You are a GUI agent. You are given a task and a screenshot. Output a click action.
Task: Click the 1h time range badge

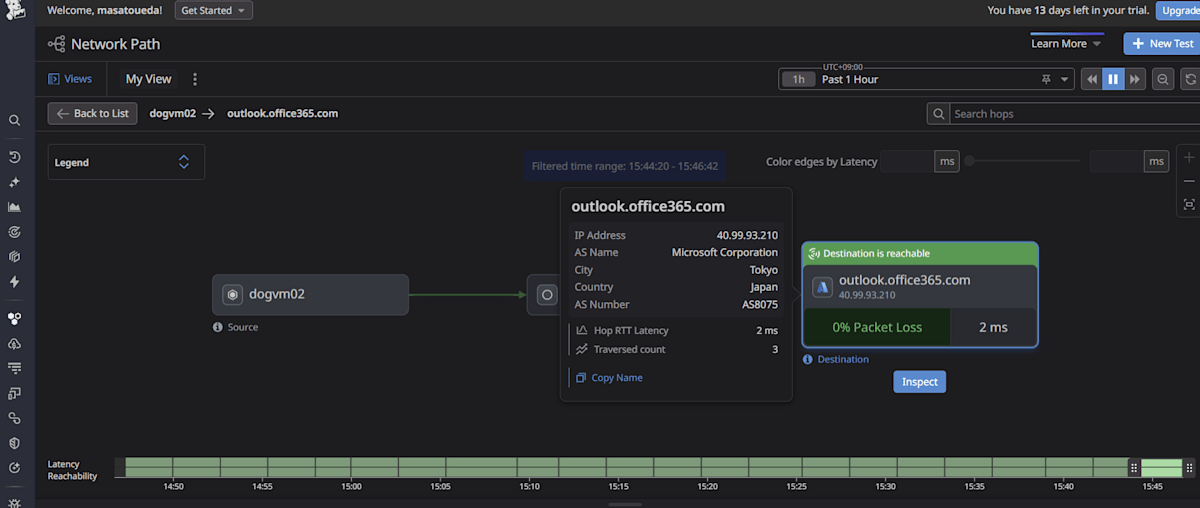[x=798, y=79]
